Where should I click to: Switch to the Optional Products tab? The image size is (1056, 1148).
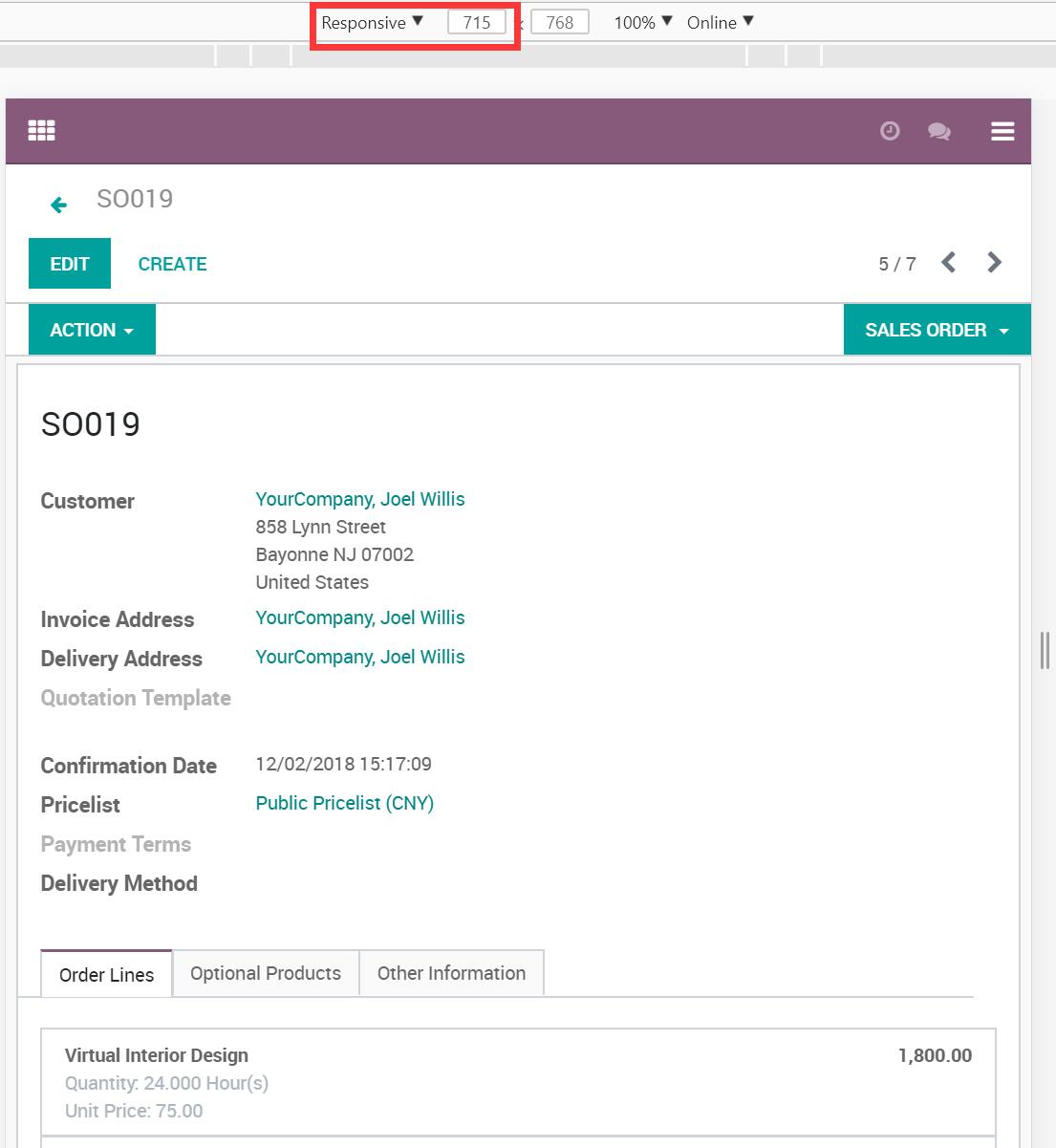[266, 973]
